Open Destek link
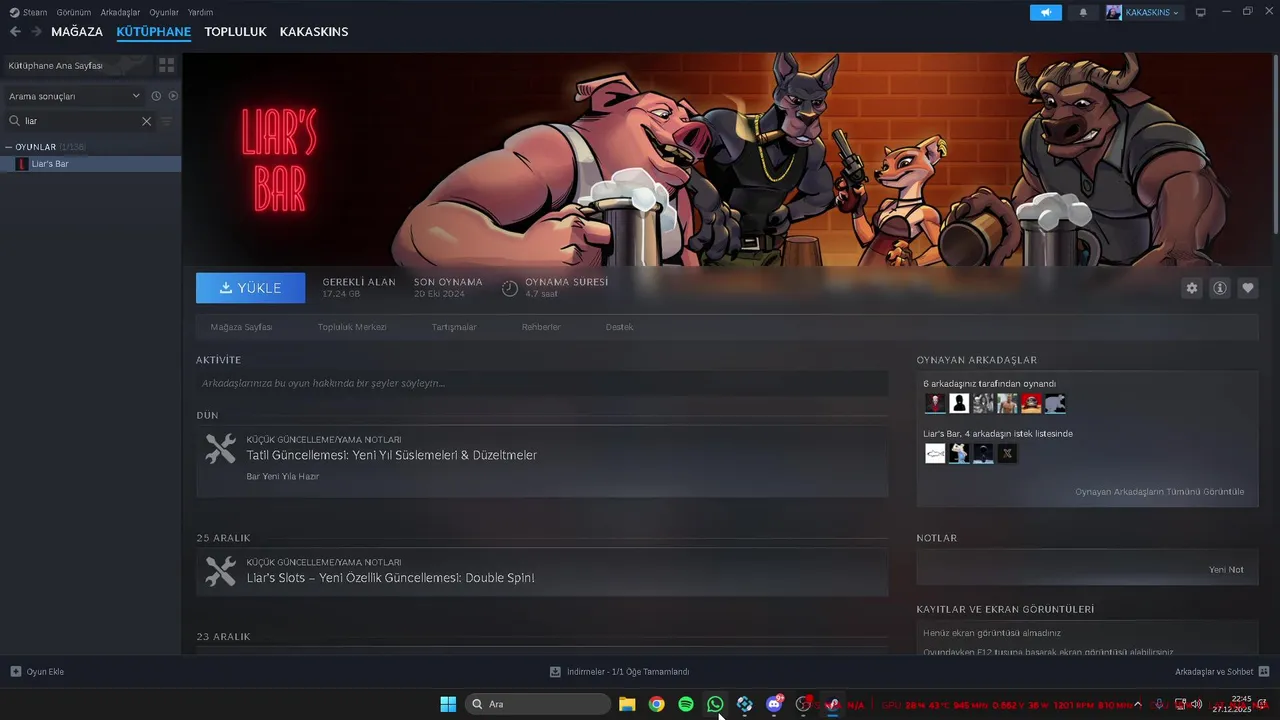Screen dimensions: 1280x720 pos(619,327)
